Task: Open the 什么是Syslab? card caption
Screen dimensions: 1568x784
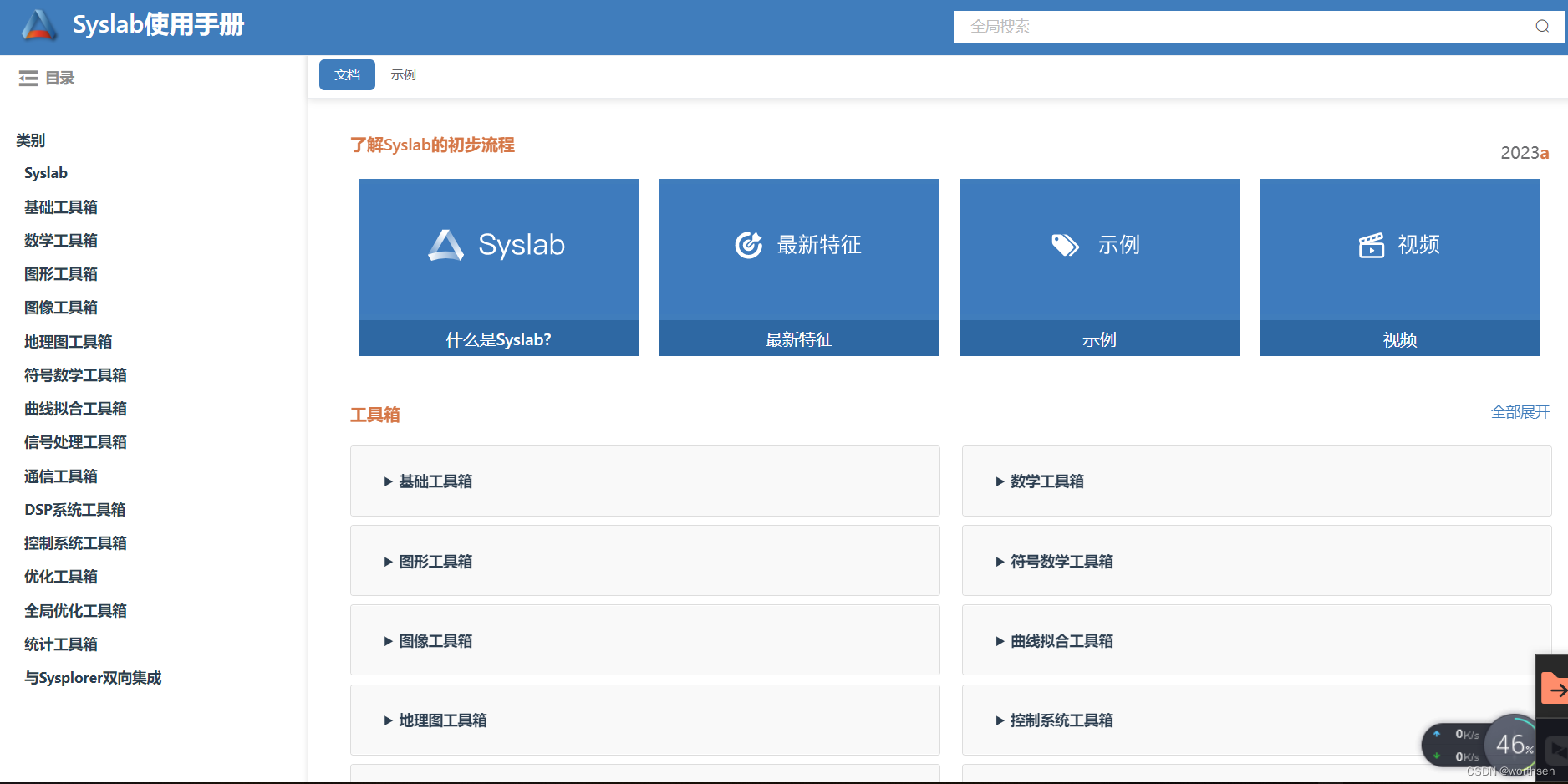Action: tap(498, 339)
